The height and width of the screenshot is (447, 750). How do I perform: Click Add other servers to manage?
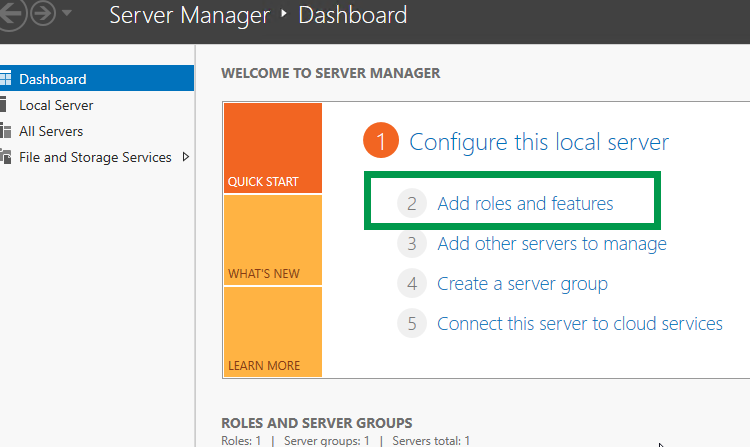click(x=551, y=243)
